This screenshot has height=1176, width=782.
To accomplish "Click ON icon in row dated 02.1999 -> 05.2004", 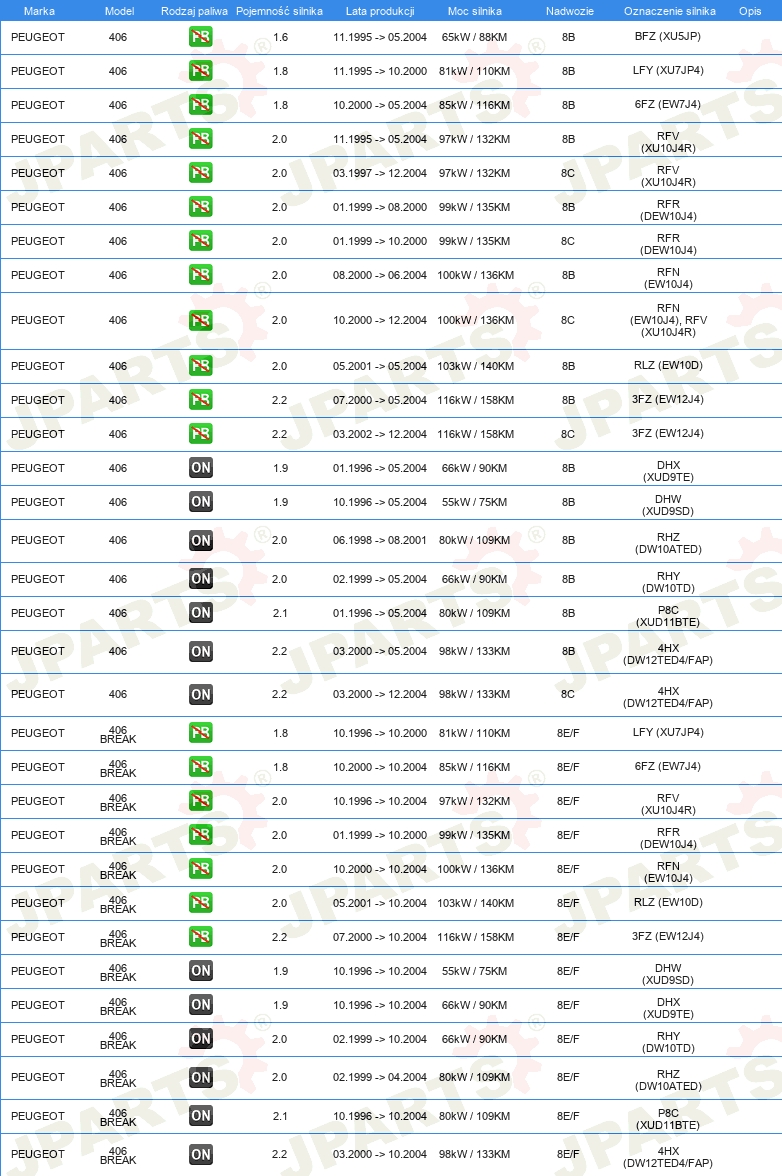I will pos(200,579).
